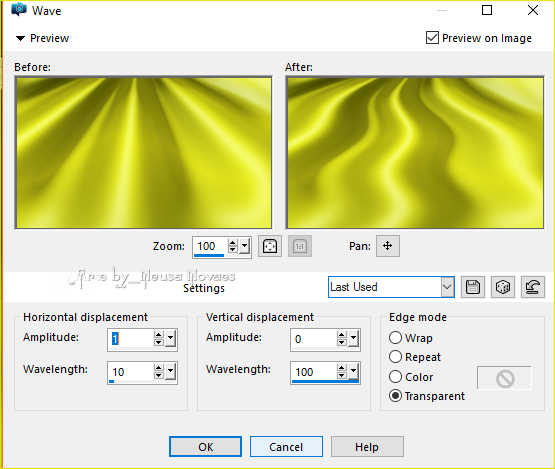Choose the Color edge mode option
Screen dimensions: 555x469
(x=395, y=377)
